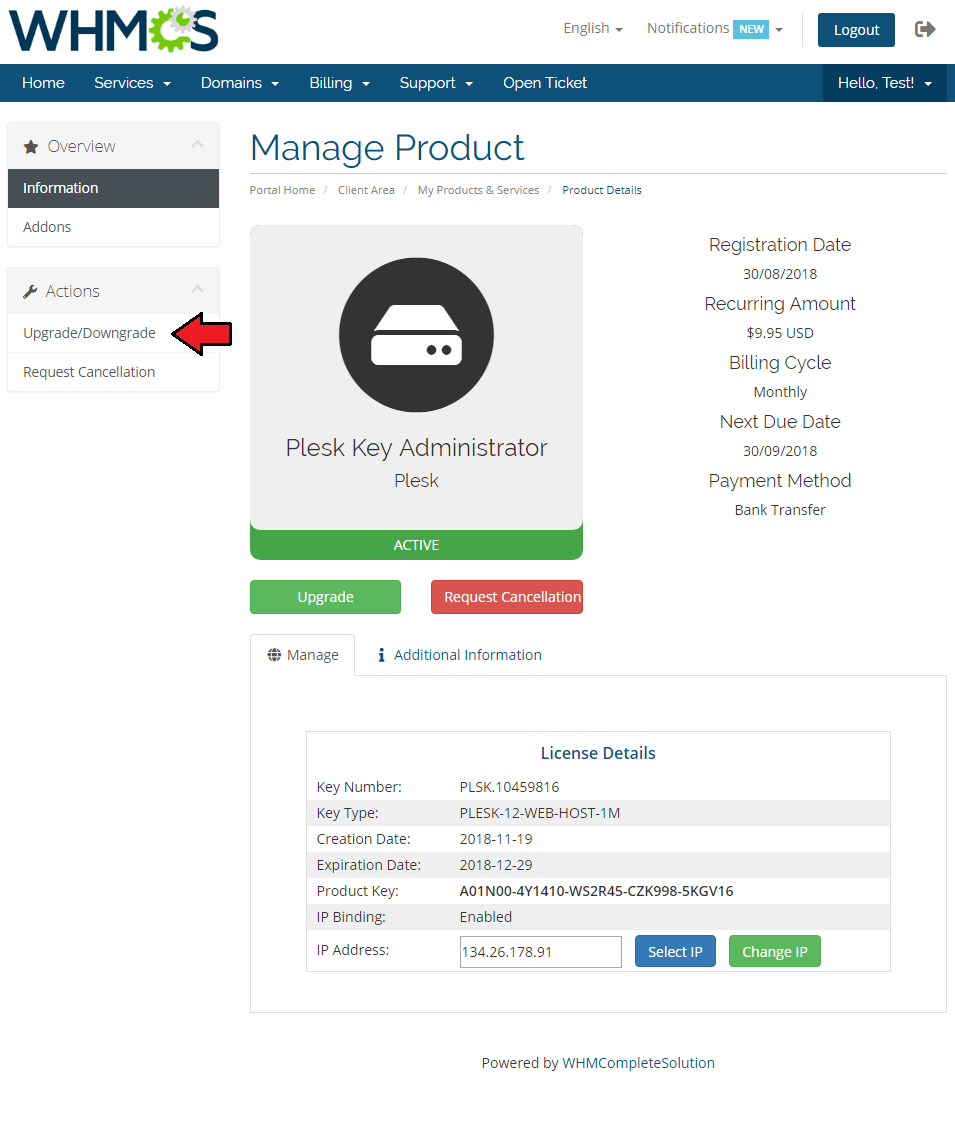Open the Product Details breadcrumb
Viewport: 955px width, 1127px height.
602,190
